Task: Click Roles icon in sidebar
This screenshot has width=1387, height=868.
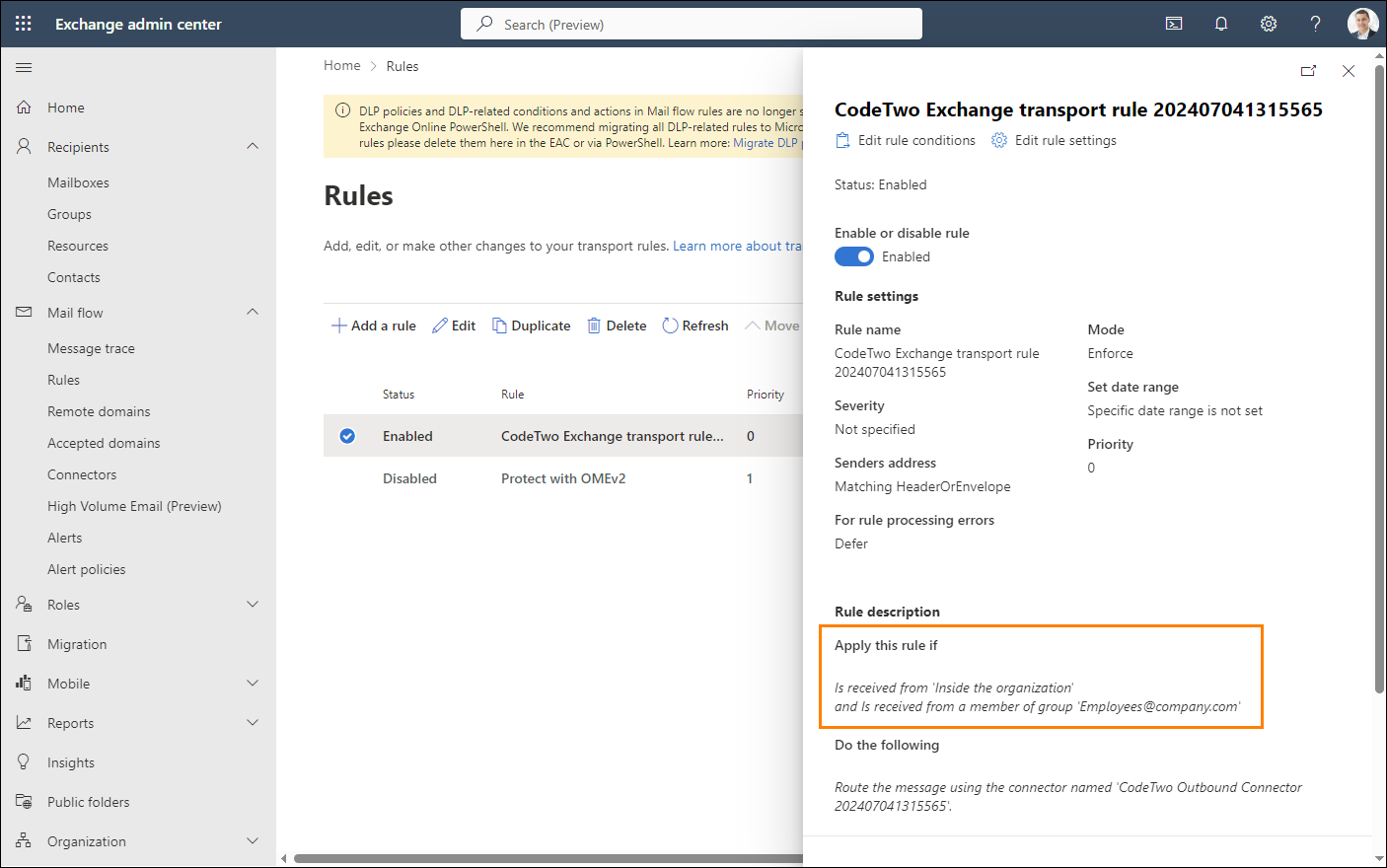Action: point(24,604)
